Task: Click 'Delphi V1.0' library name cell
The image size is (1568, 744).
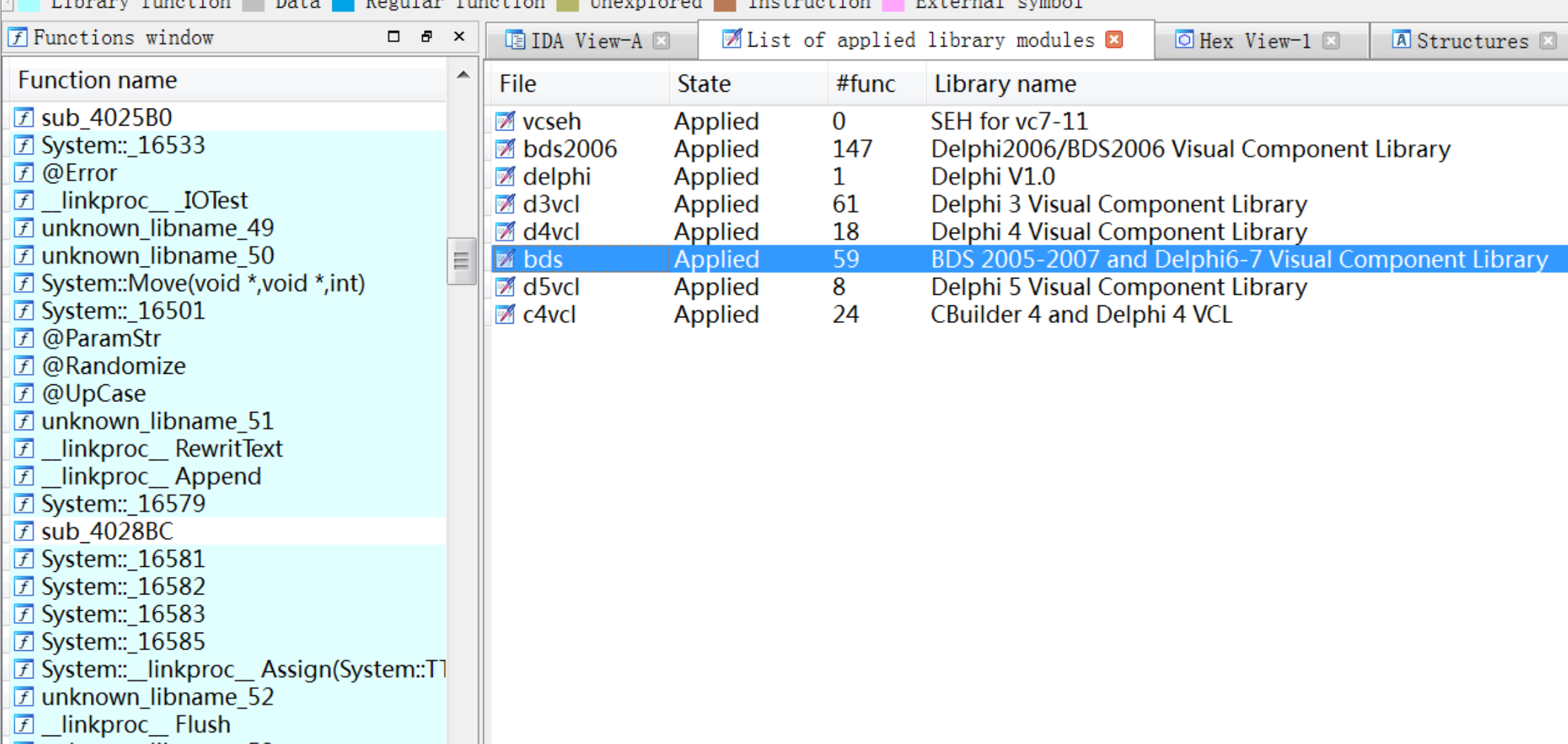Action: 993,176
